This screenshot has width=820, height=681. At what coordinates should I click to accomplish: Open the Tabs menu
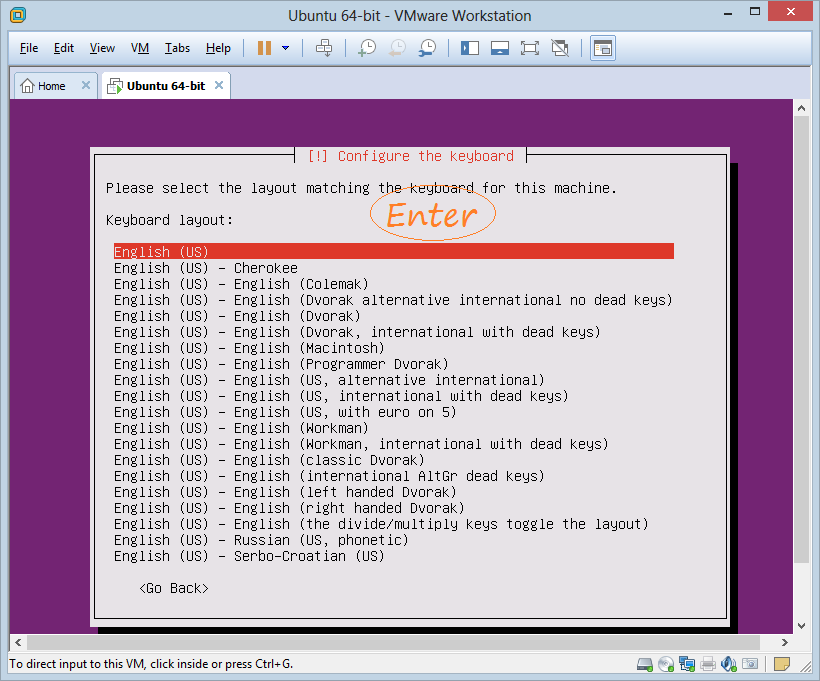pyautogui.click(x=177, y=48)
